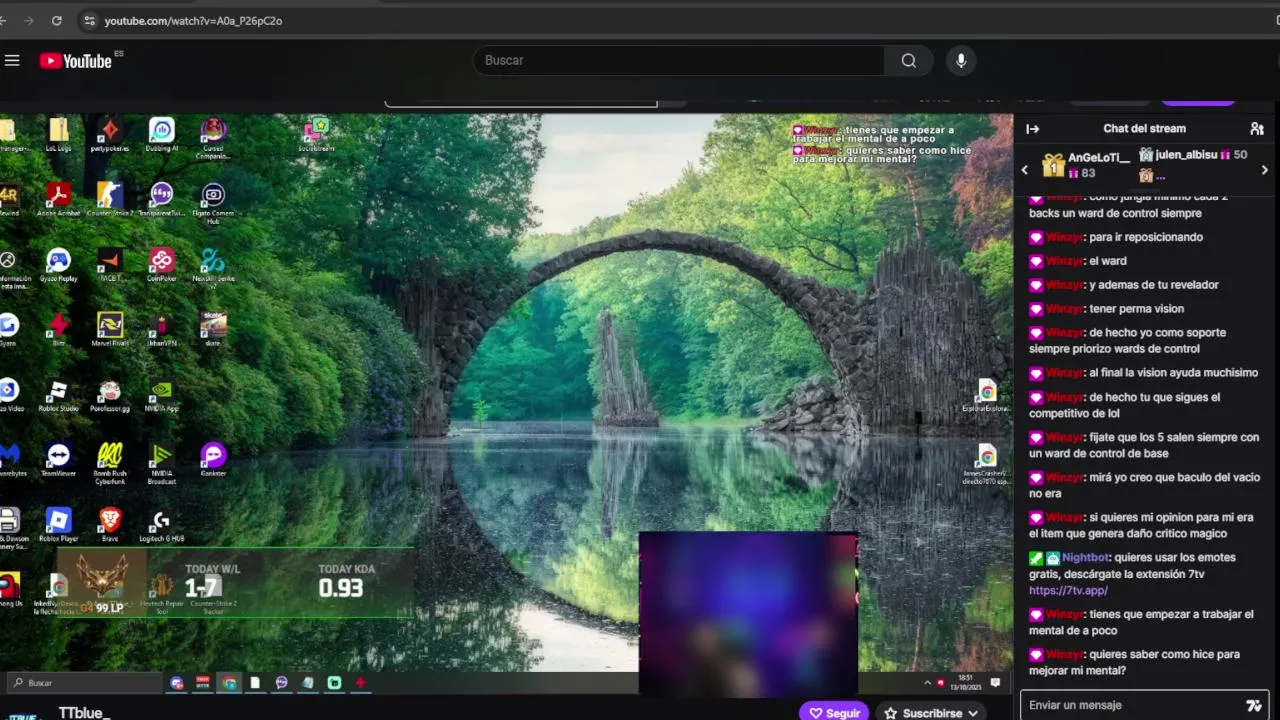Open the skate. game shortcut
This screenshot has height=720, width=1280.
point(213,330)
